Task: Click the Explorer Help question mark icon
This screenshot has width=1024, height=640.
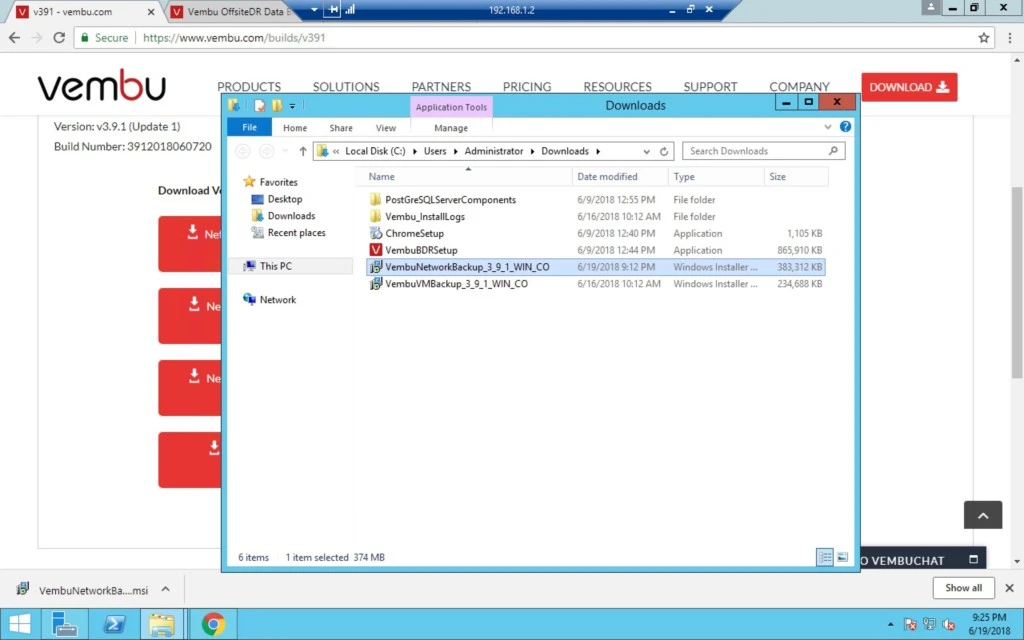Action: pos(845,127)
